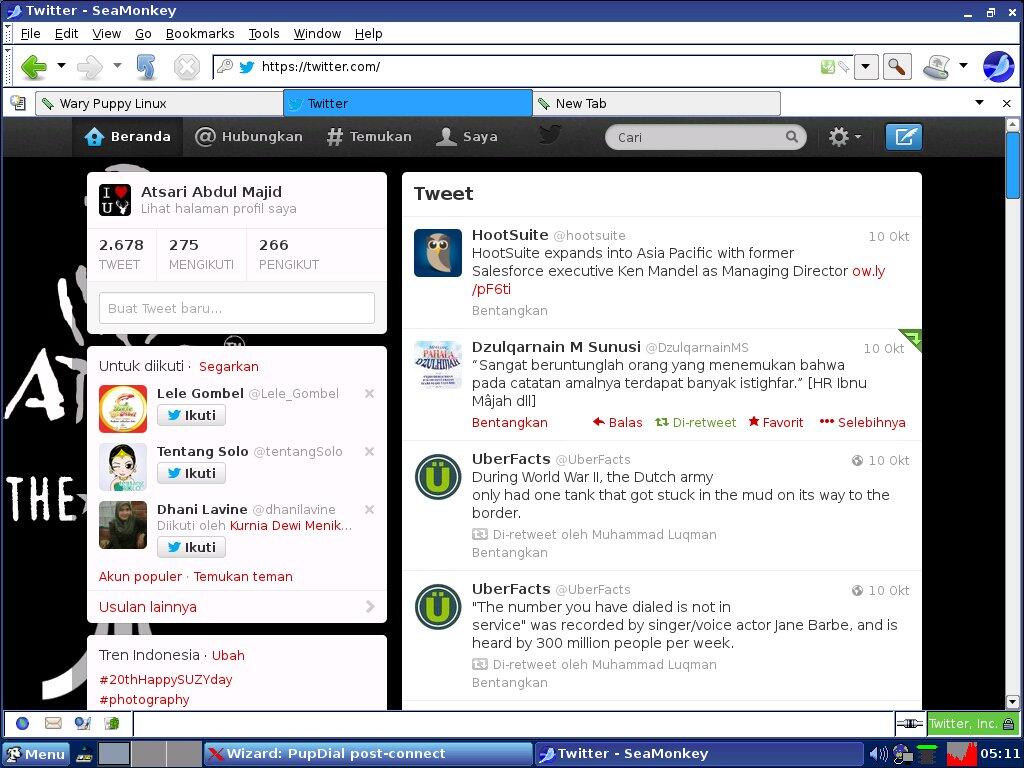Click the Search magnifier toolbar button

point(897,66)
